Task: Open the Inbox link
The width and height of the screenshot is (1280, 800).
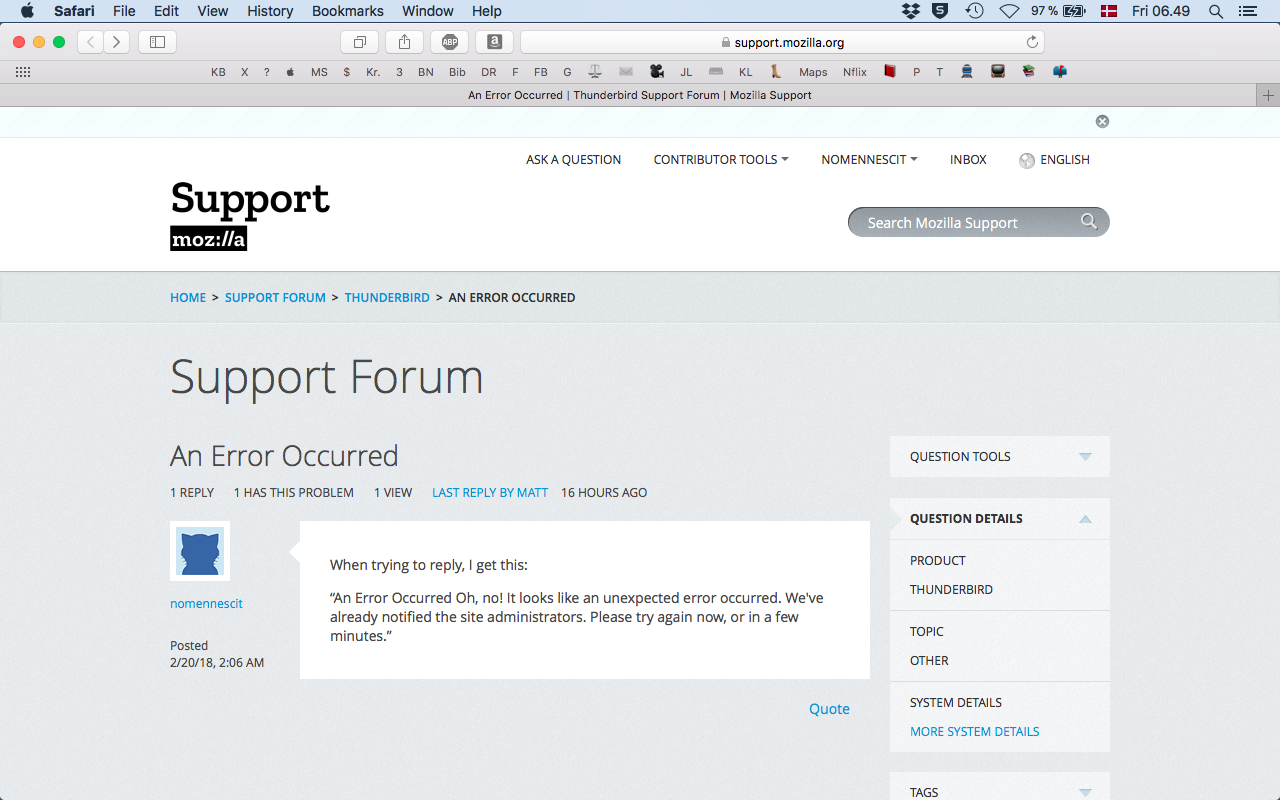Action: tap(968, 159)
